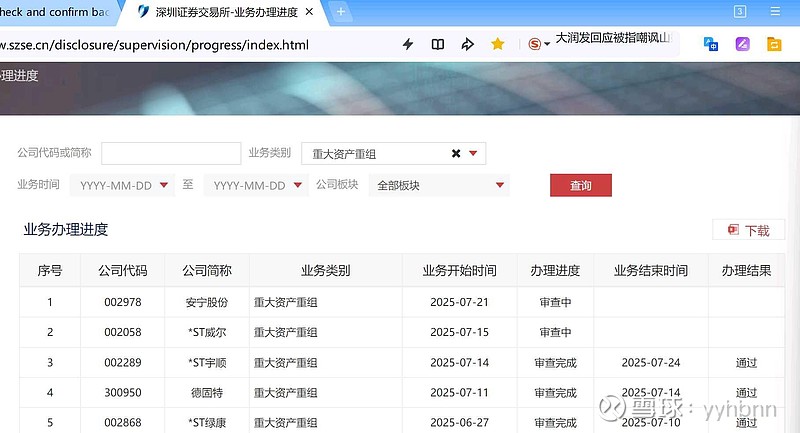800x433 pixels.
Task: Click 通过 result for *ST宇顺
Action: pyautogui.click(x=746, y=363)
